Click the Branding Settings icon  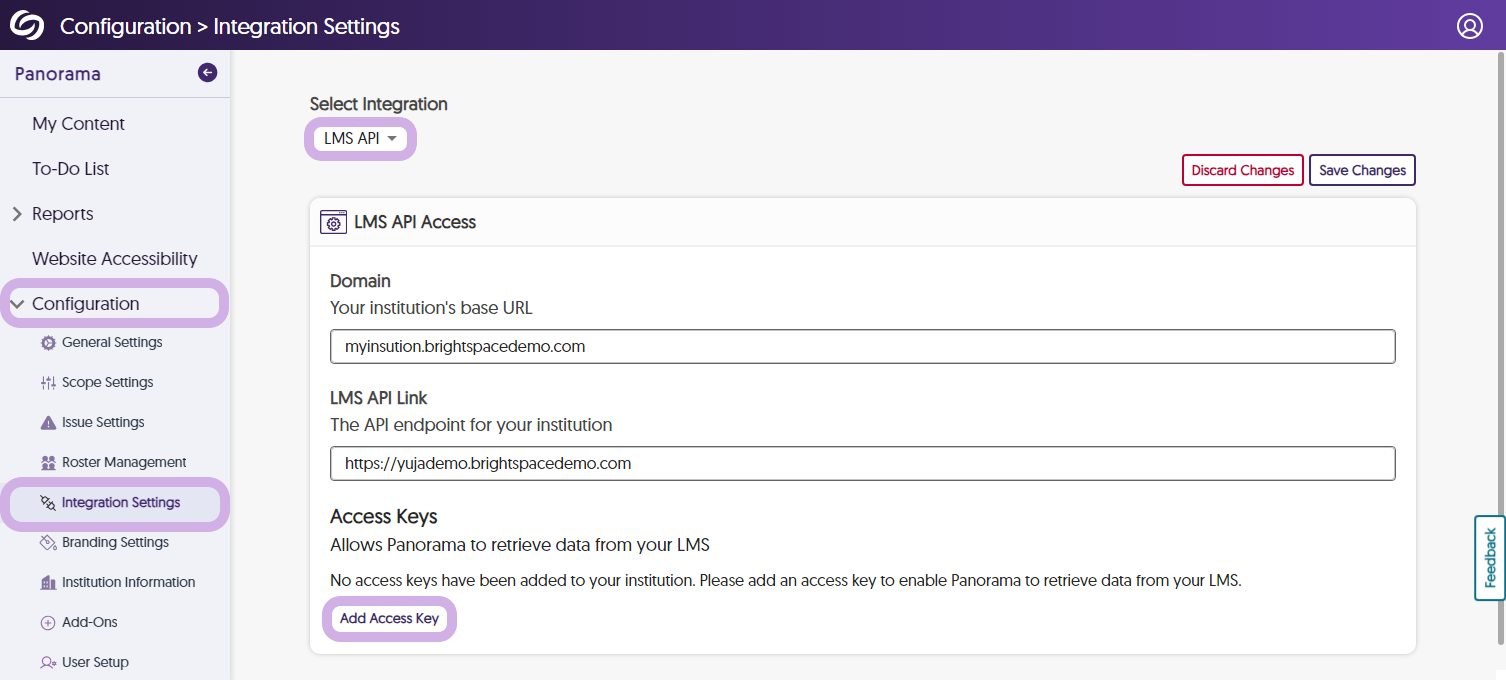(x=48, y=543)
